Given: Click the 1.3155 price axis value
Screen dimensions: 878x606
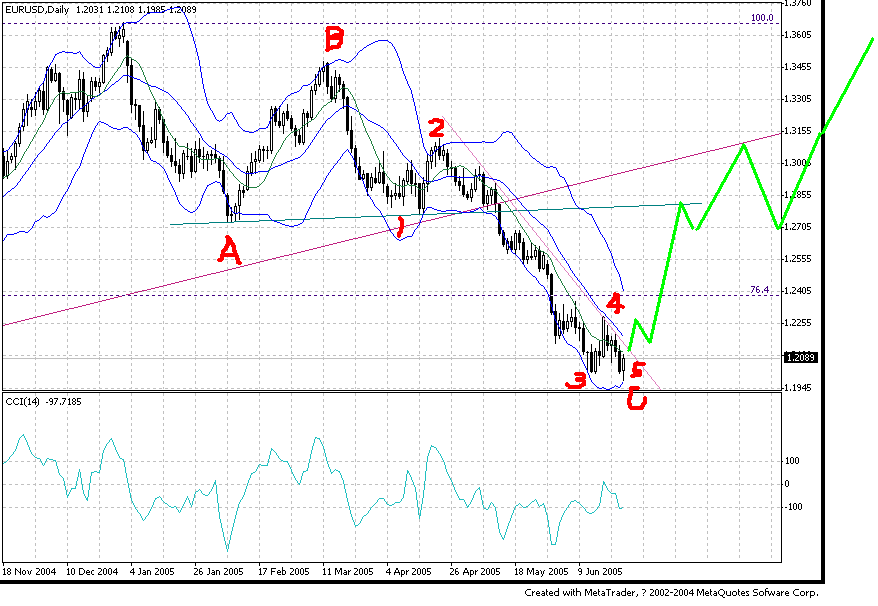Looking at the screenshot, I should (x=799, y=130).
